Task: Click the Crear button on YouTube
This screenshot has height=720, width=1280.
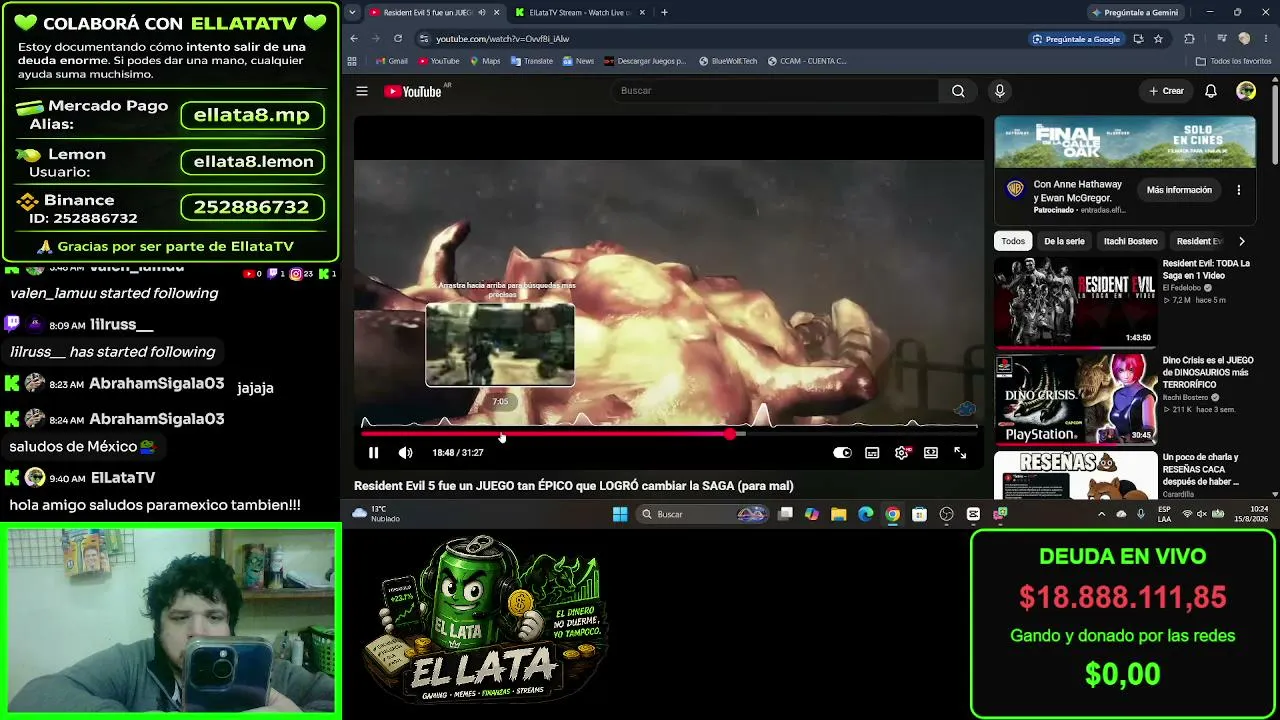Action: (x=1166, y=91)
